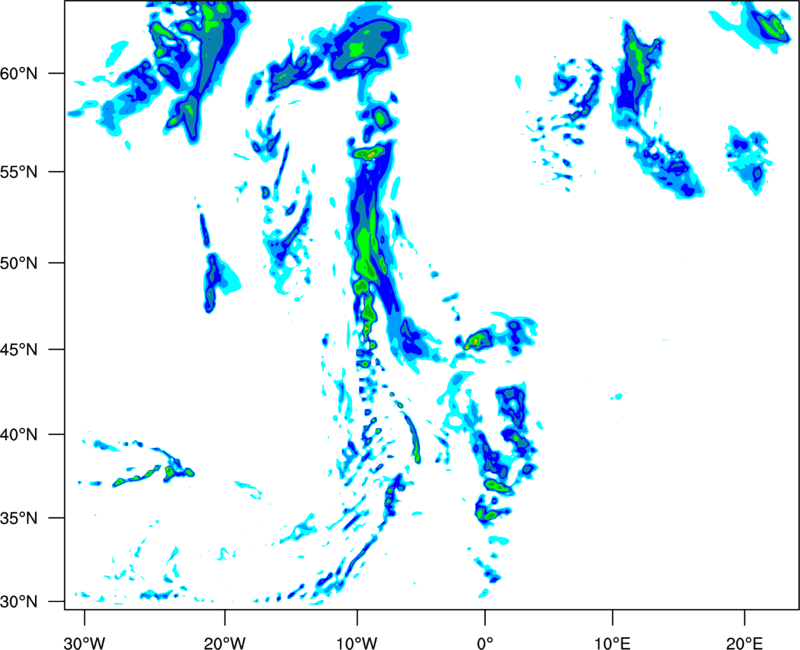
Task: Click the 30°W longitude label
Action: 84,642
